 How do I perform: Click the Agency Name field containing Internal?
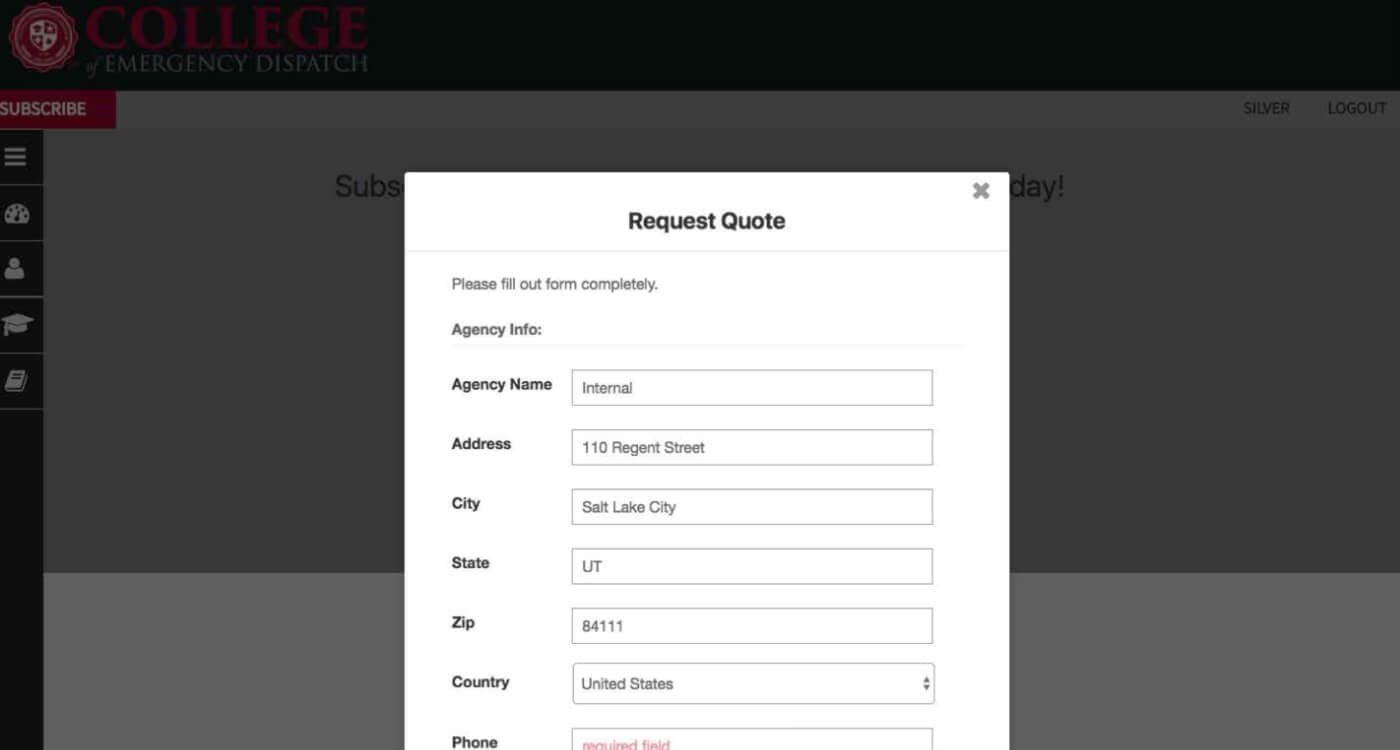[751, 387]
